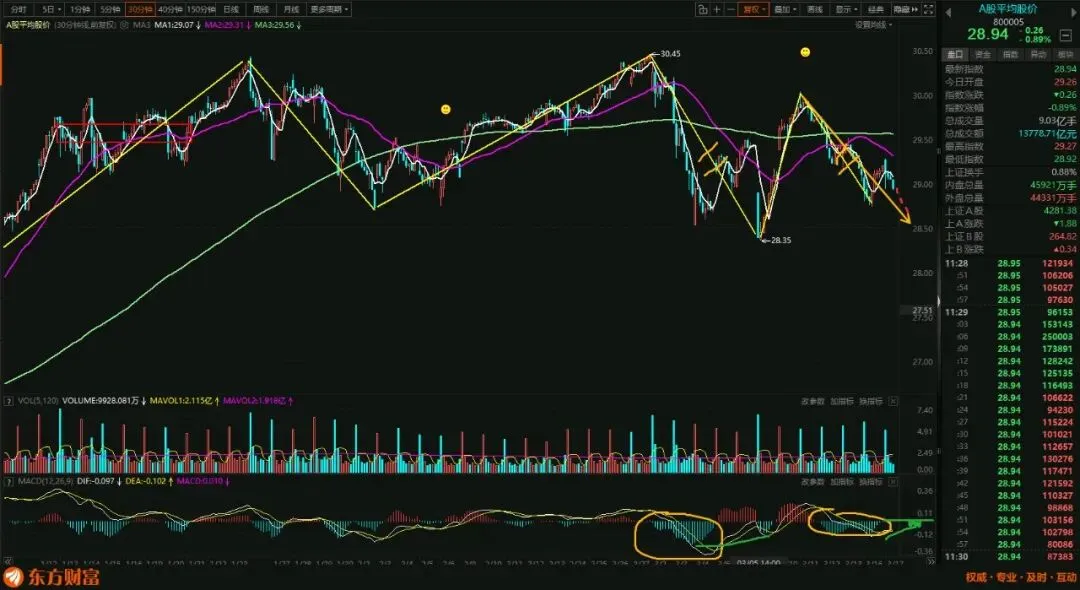Switch to 日线 chart
1080x590 pixels.
click(231, 10)
